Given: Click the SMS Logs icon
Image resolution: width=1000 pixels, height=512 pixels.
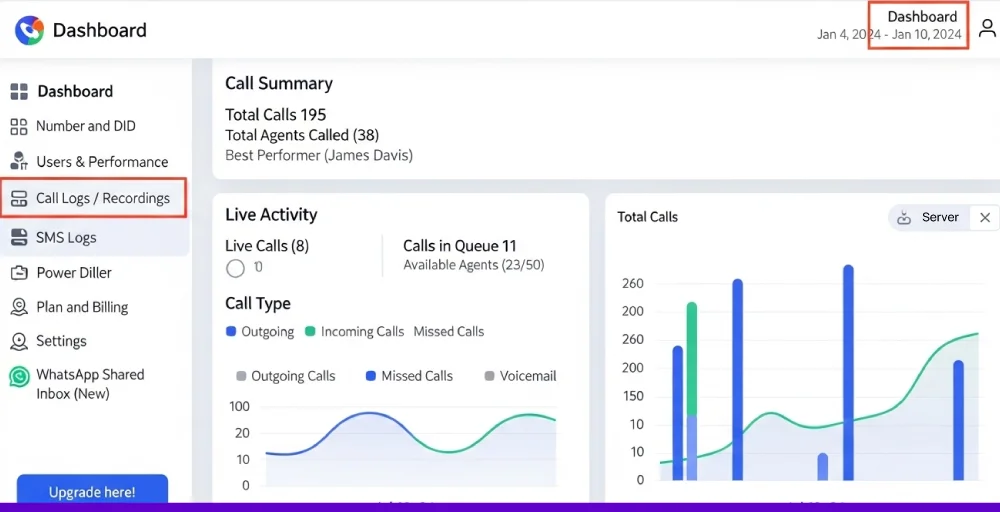Looking at the screenshot, I should pyautogui.click(x=19, y=237).
